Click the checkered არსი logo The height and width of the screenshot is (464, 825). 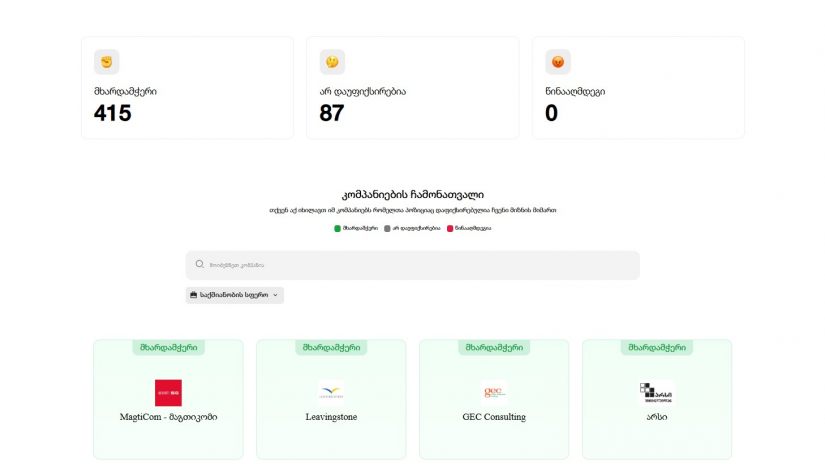click(656, 391)
